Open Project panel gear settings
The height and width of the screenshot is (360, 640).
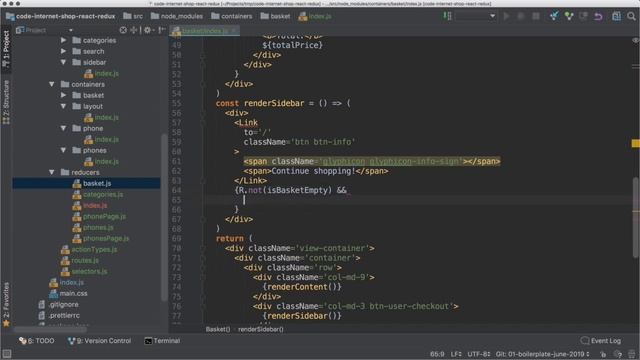[147, 30]
